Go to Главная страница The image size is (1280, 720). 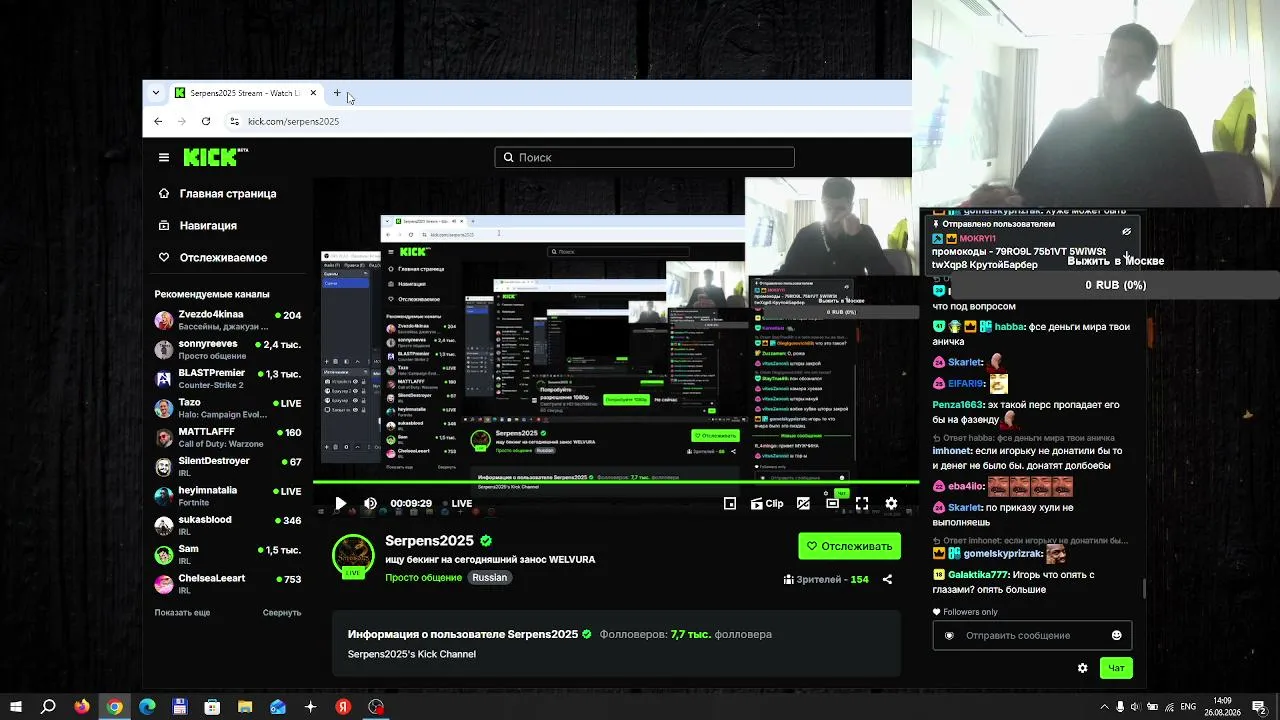(217, 194)
